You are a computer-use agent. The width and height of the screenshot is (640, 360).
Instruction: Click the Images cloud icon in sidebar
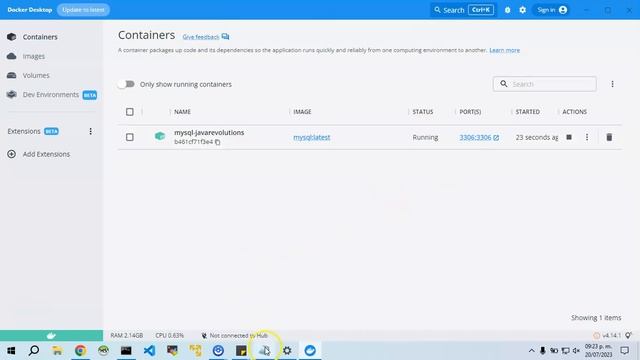tap(11, 56)
